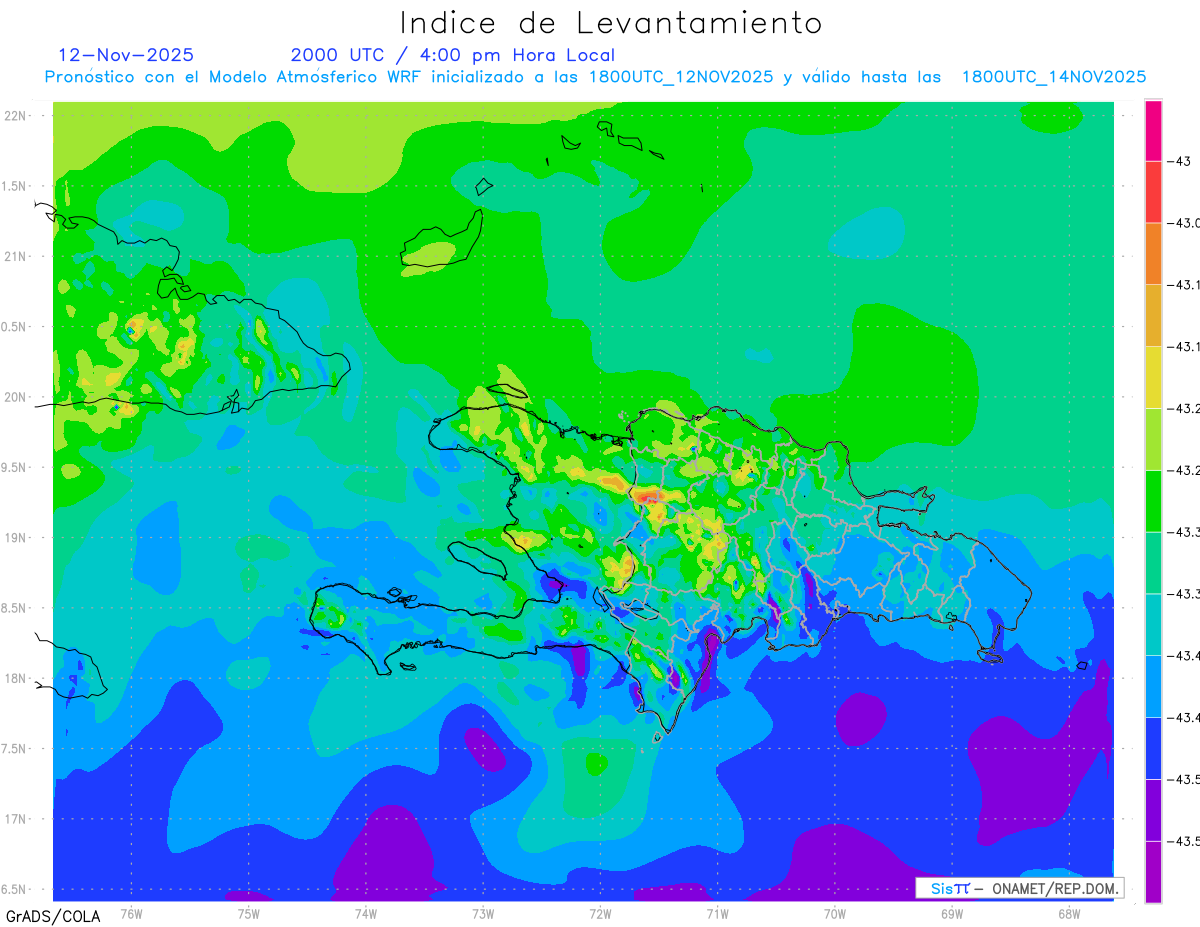Image resolution: width=1200 pixels, height=927 pixels.
Task: Click the date '12-Nov-2025'
Action: click(126, 55)
